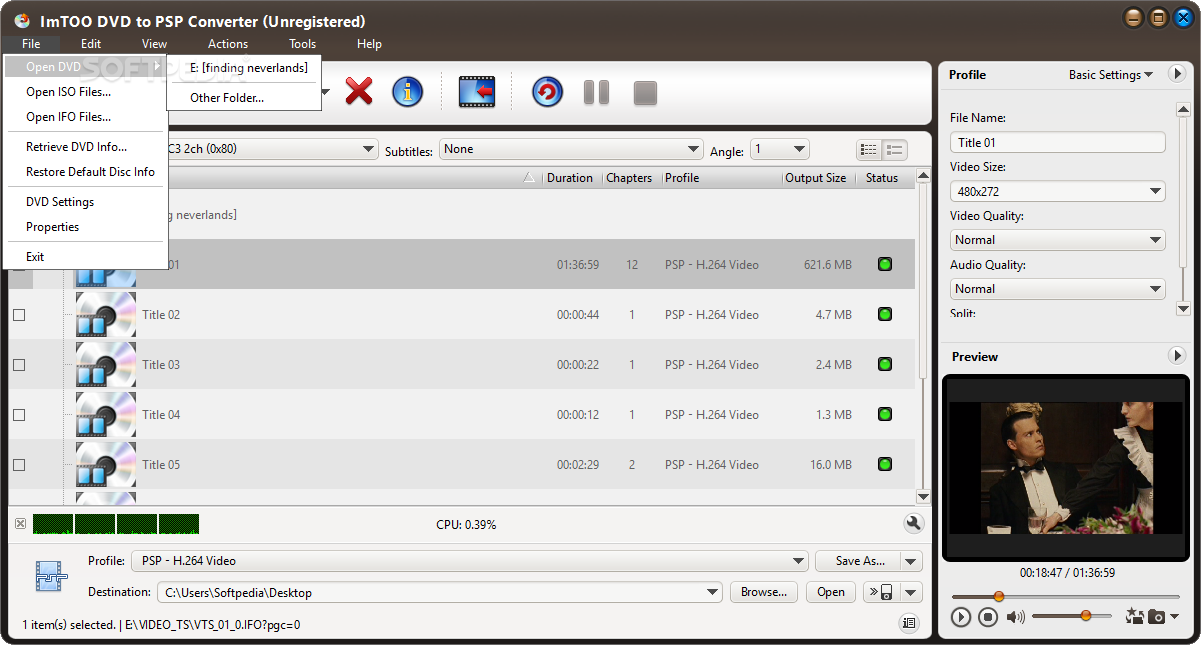Check the Title 02 checkbox
The height and width of the screenshot is (645, 1201).
(19, 315)
